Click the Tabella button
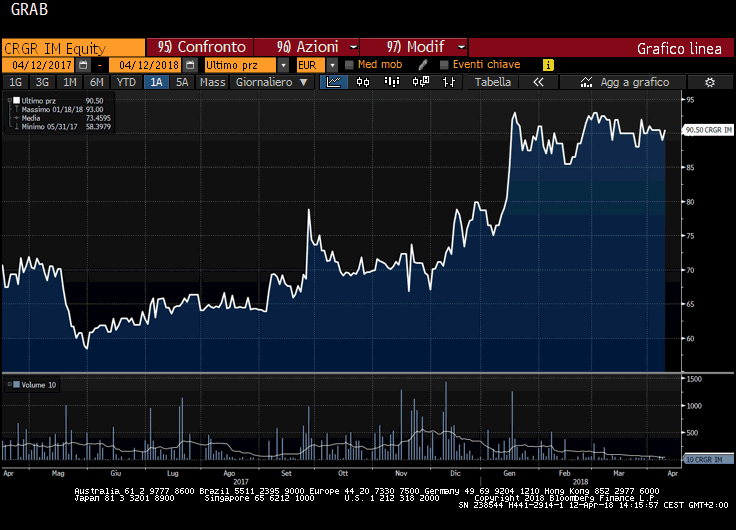736x530 pixels. click(x=492, y=82)
